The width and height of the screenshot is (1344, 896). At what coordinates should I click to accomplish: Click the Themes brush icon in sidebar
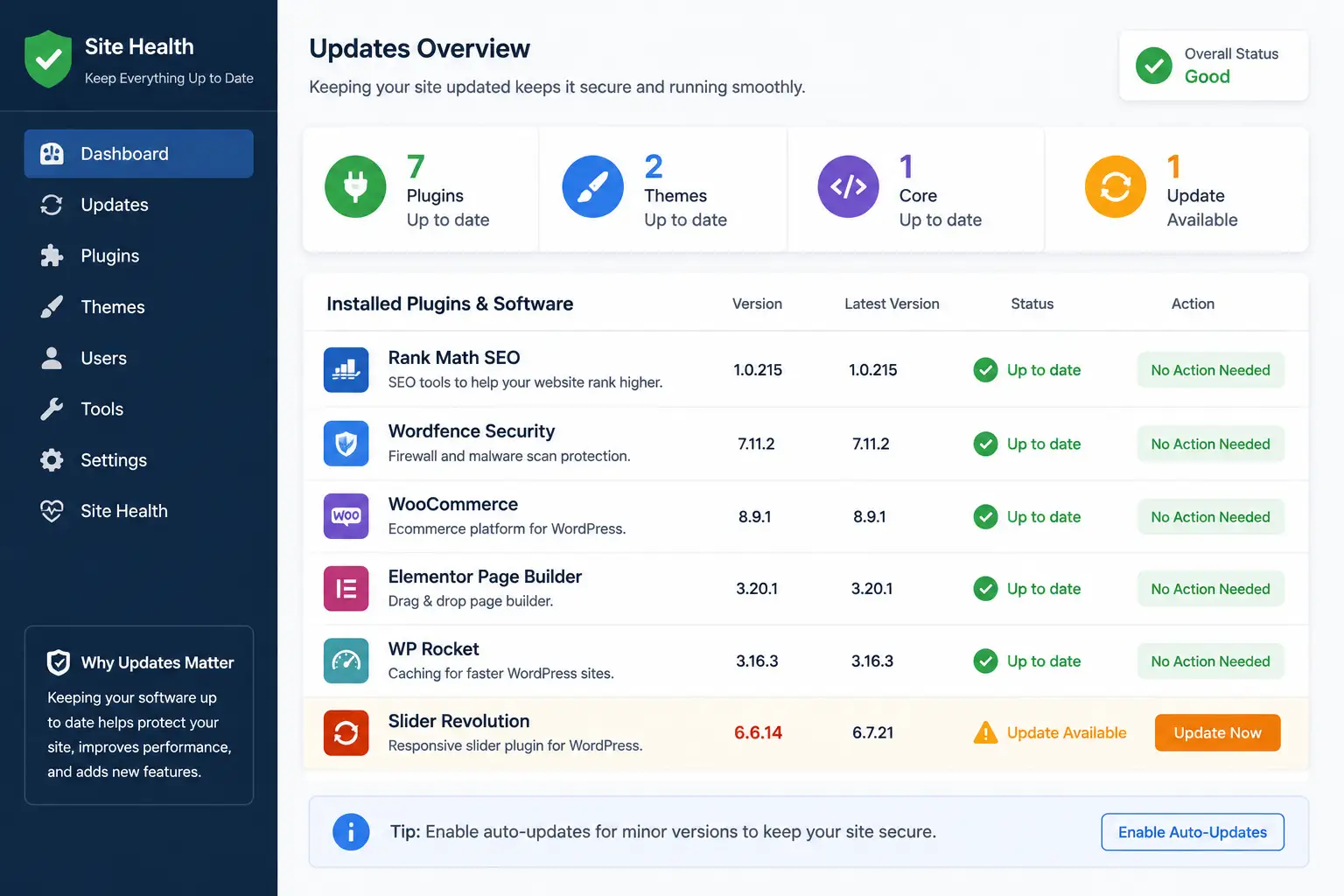(52, 307)
